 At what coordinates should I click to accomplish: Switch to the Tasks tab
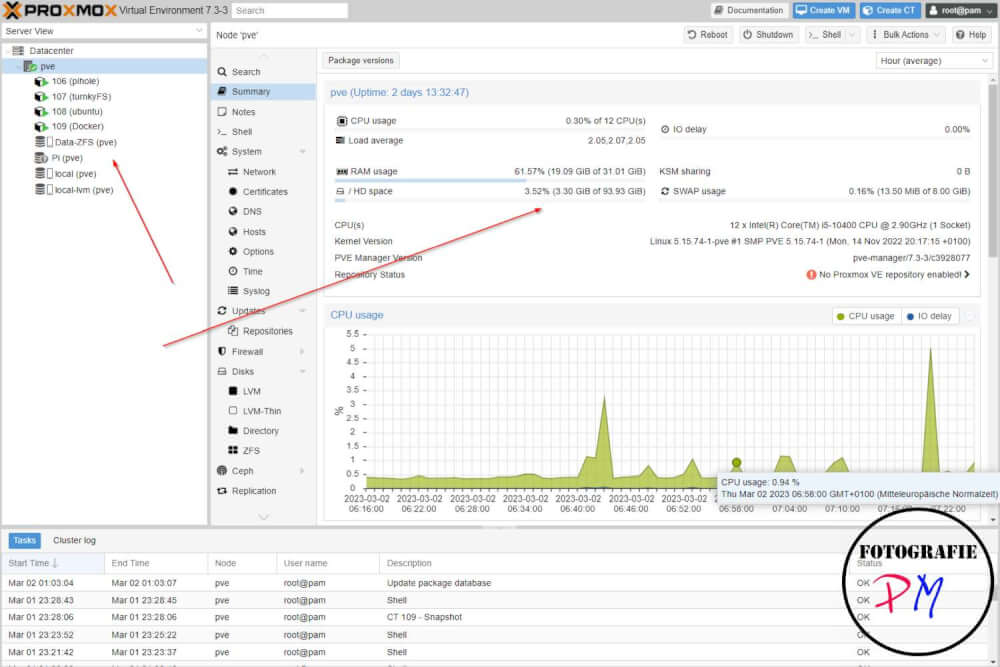pyautogui.click(x=24, y=540)
